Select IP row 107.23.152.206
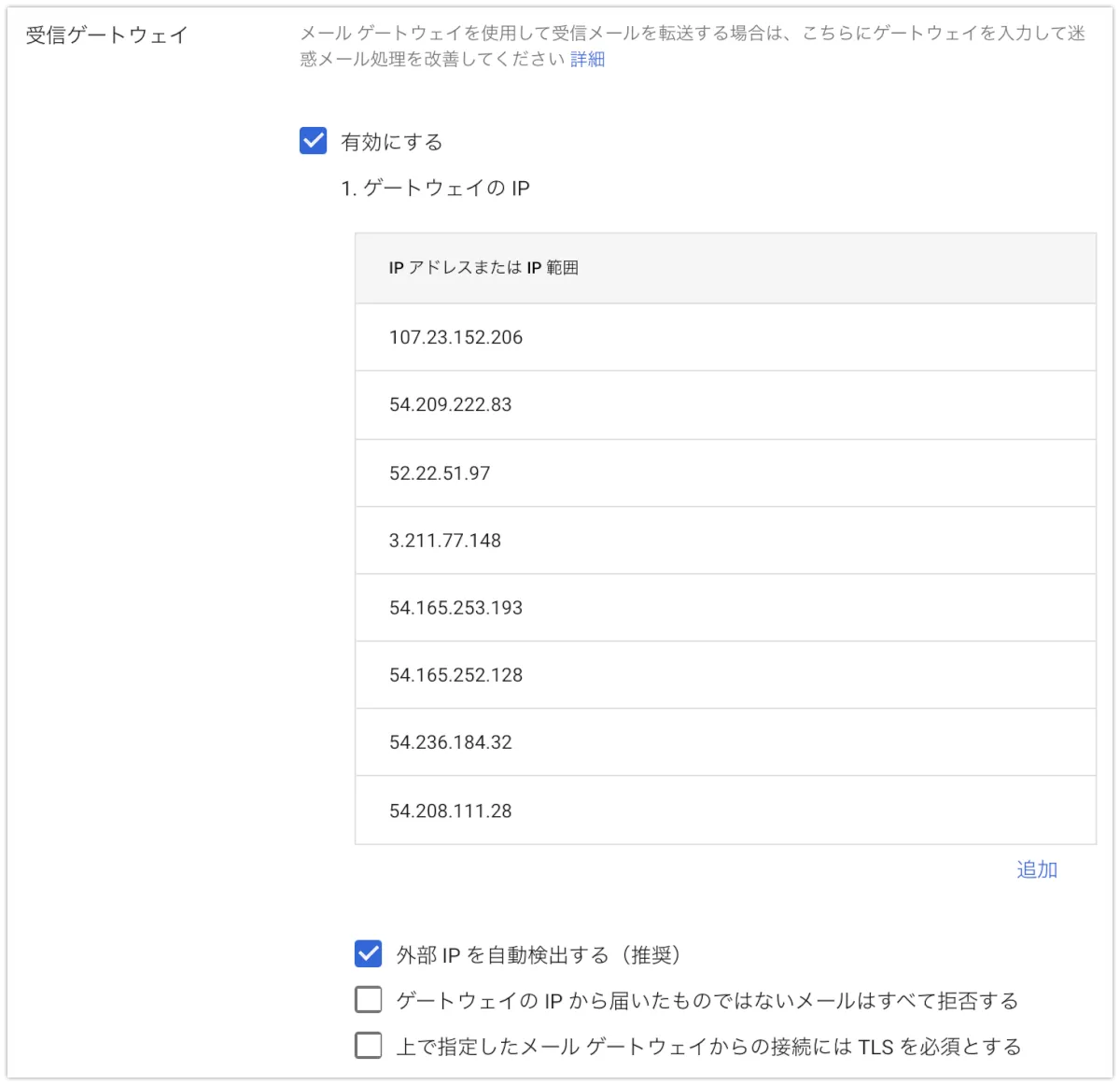Viewport: 1120px width, 1085px height. pos(455,337)
